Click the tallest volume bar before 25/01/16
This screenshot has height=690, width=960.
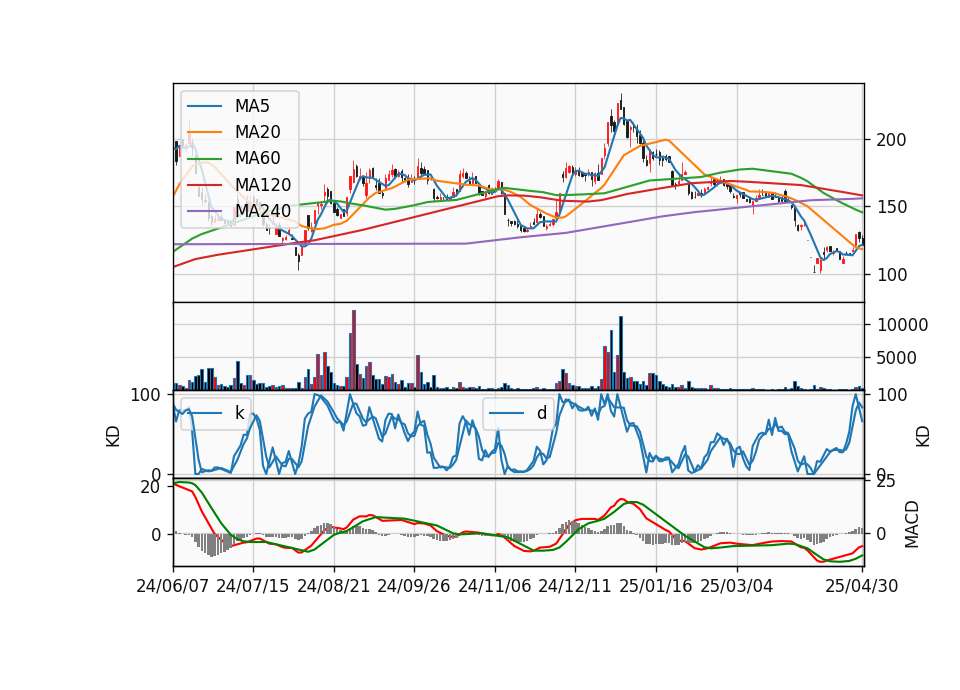(621, 353)
